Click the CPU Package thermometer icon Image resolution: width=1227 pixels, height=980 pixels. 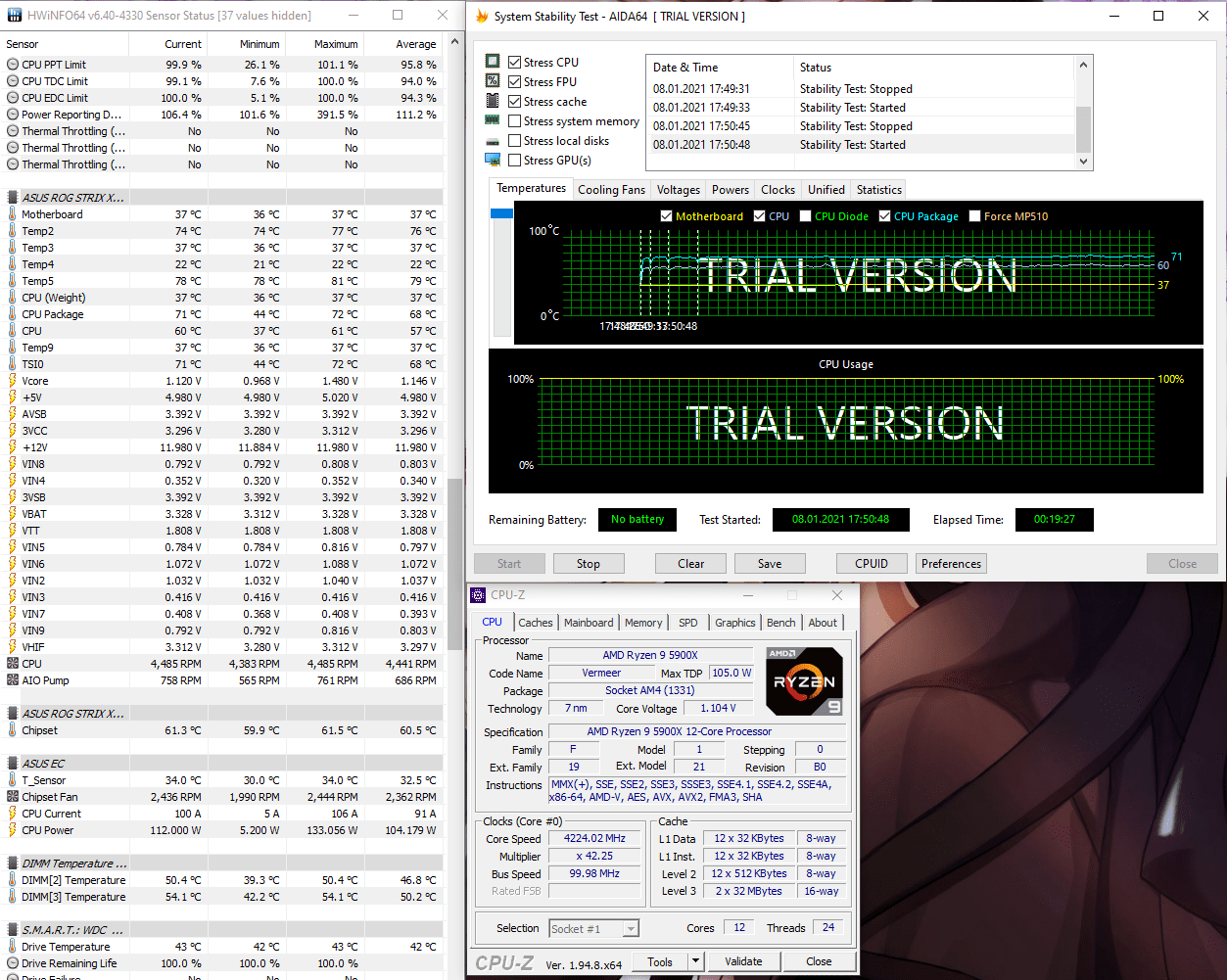pos(13,314)
